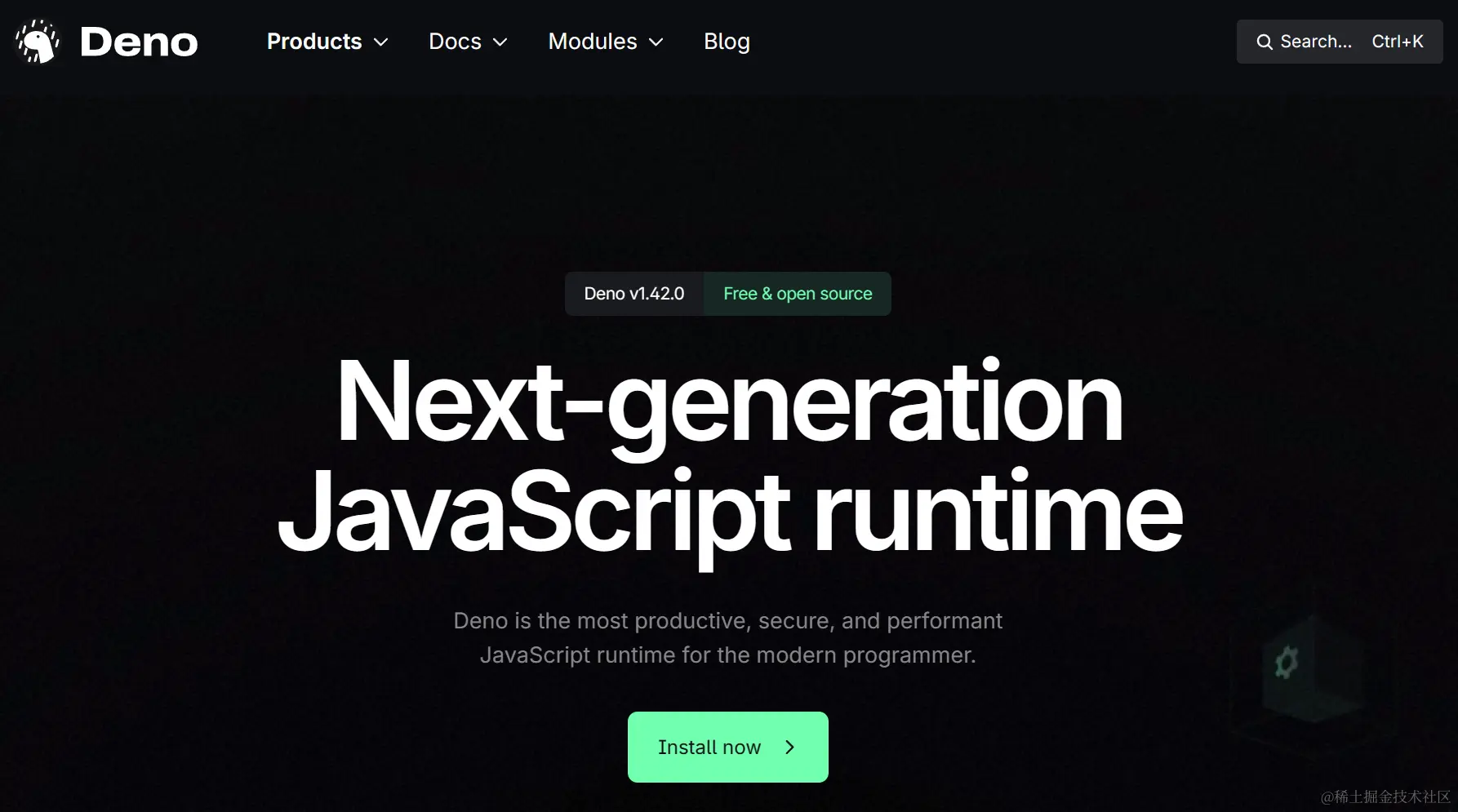Click the gear icon on the cube

coord(1287,663)
